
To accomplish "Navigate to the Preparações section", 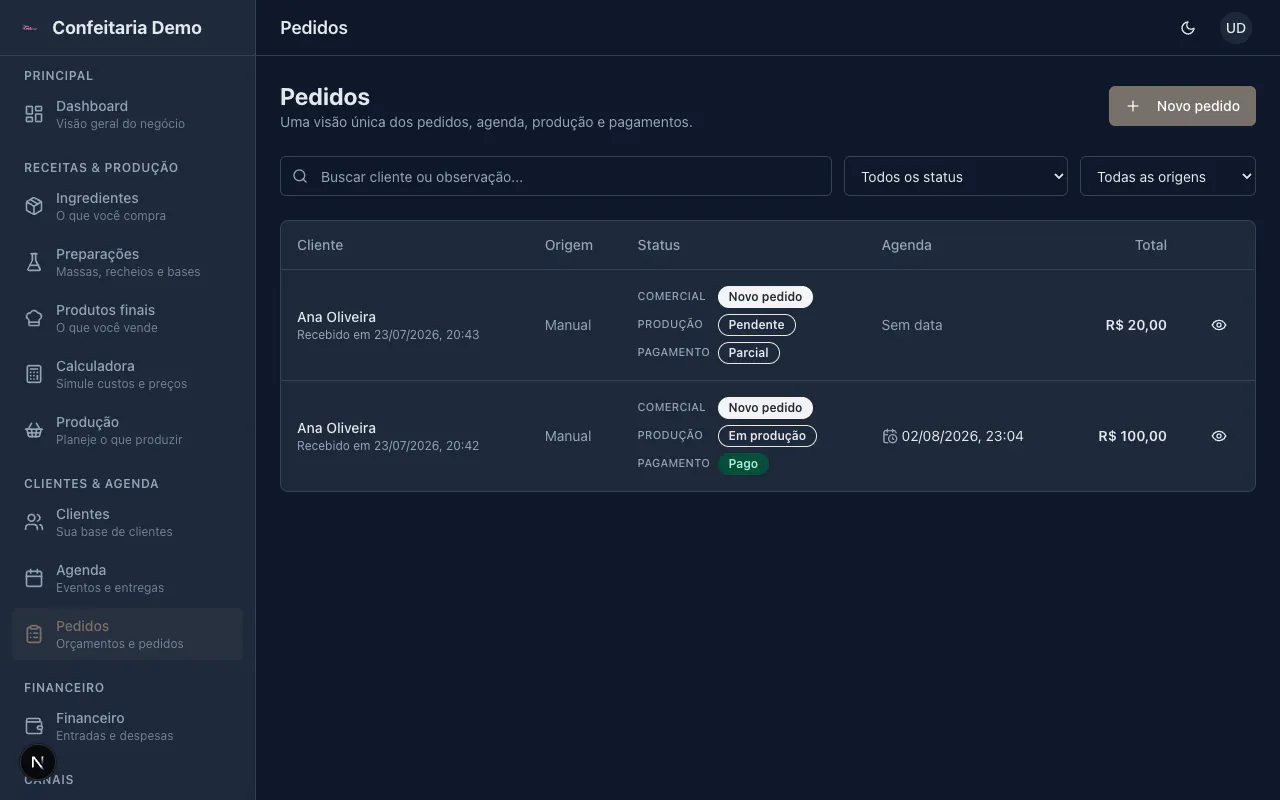I will click(x=127, y=262).
